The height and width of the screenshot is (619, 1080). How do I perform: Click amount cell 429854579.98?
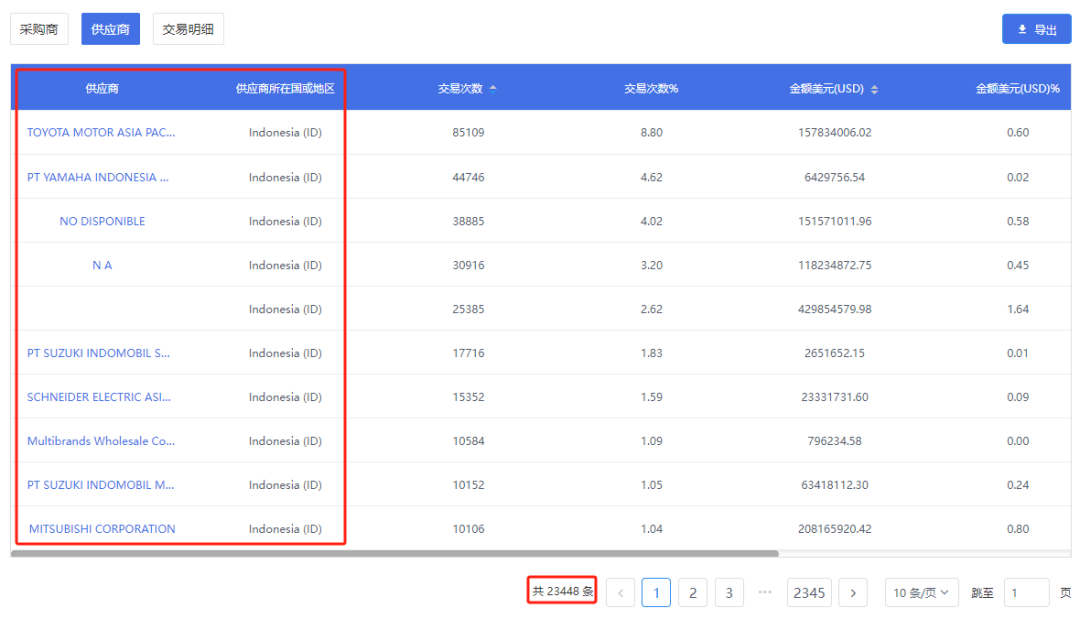tap(835, 309)
